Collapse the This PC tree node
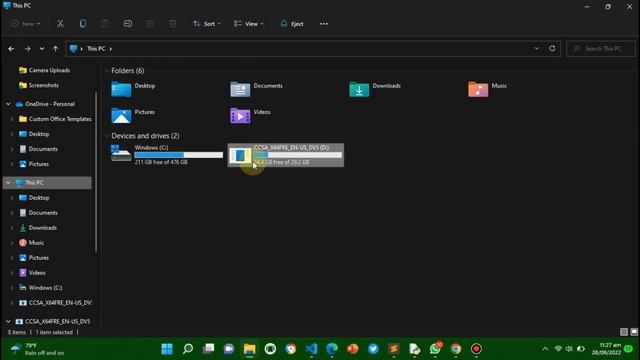The width and height of the screenshot is (640, 360). pyautogui.click(x=8, y=182)
